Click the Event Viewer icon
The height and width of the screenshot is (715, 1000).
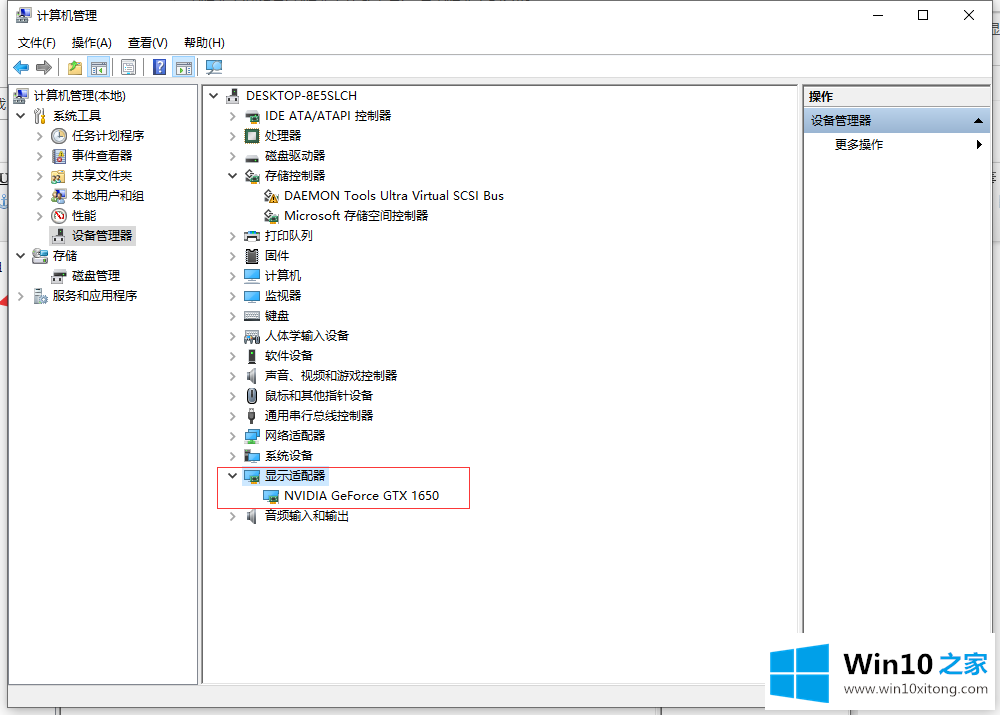click(59, 156)
